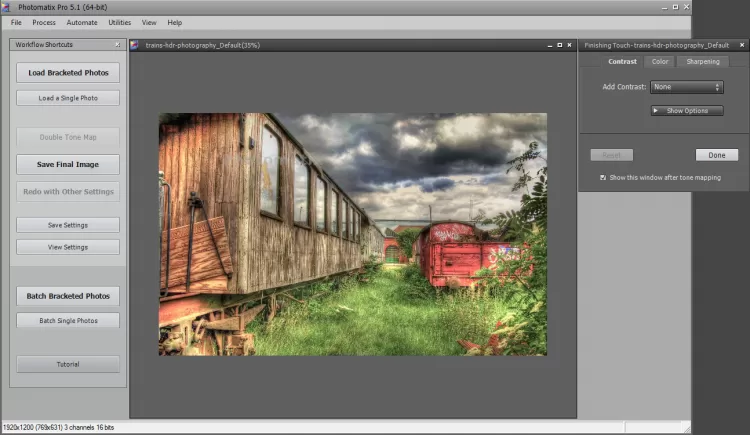The width and height of the screenshot is (750, 435).
Task: Minimize the trains-hdr-photography image window
Action: pyautogui.click(x=550, y=45)
